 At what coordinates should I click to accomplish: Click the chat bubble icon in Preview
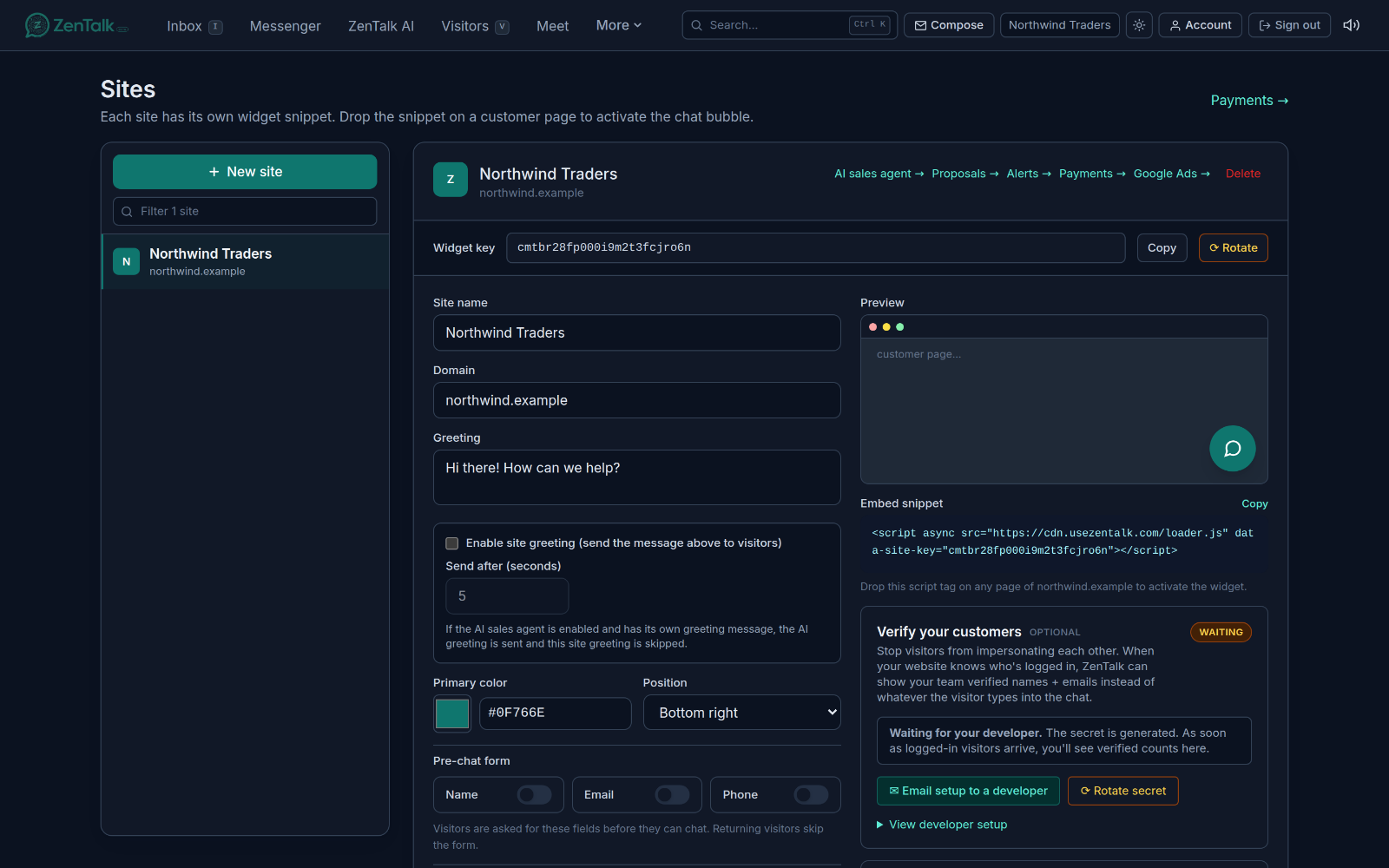pos(1232,448)
